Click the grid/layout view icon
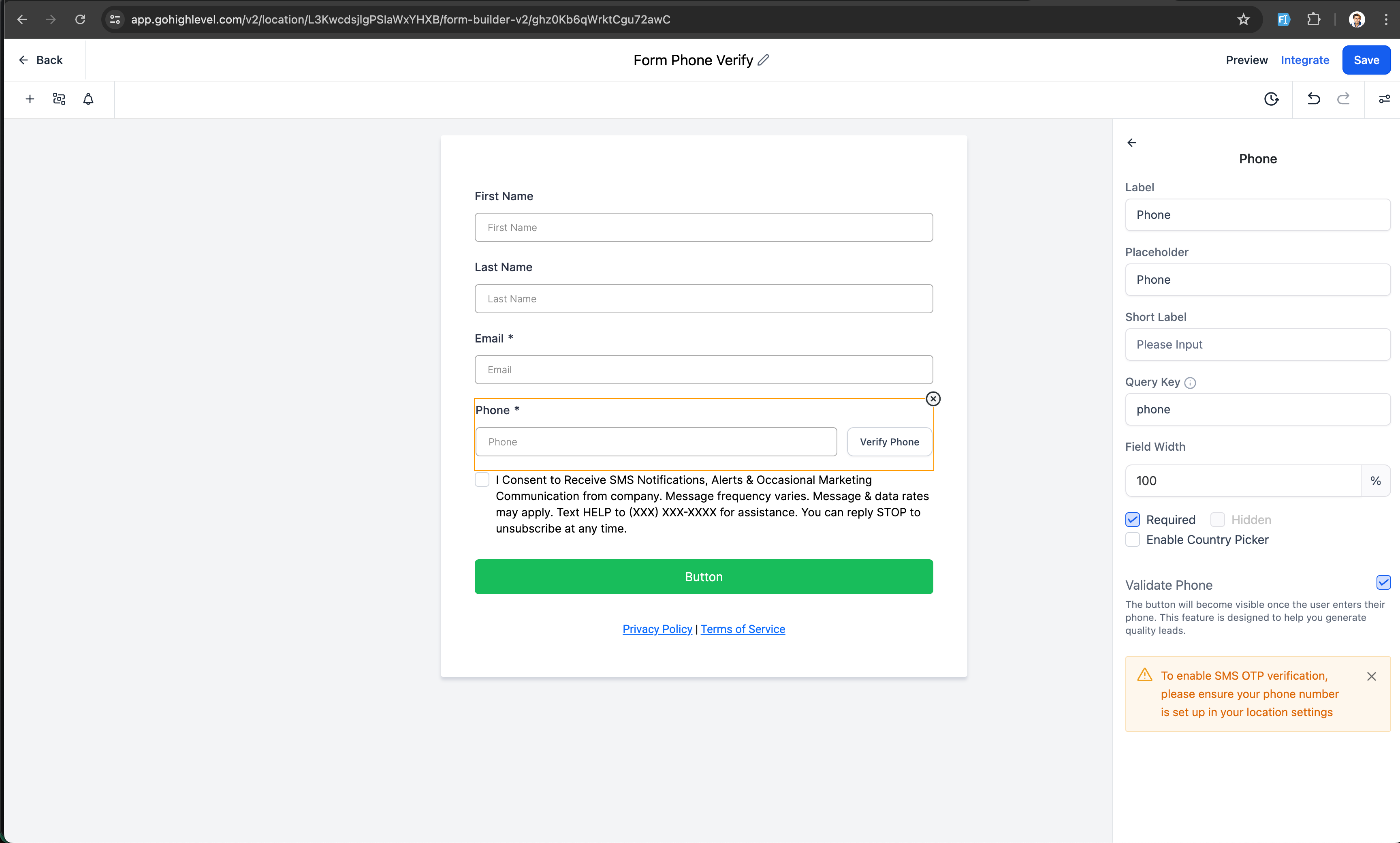Image resolution: width=1400 pixels, height=843 pixels. 59,99
